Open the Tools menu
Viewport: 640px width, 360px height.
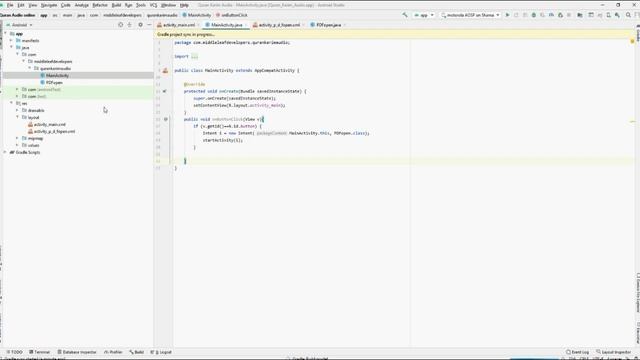(x=141, y=5)
